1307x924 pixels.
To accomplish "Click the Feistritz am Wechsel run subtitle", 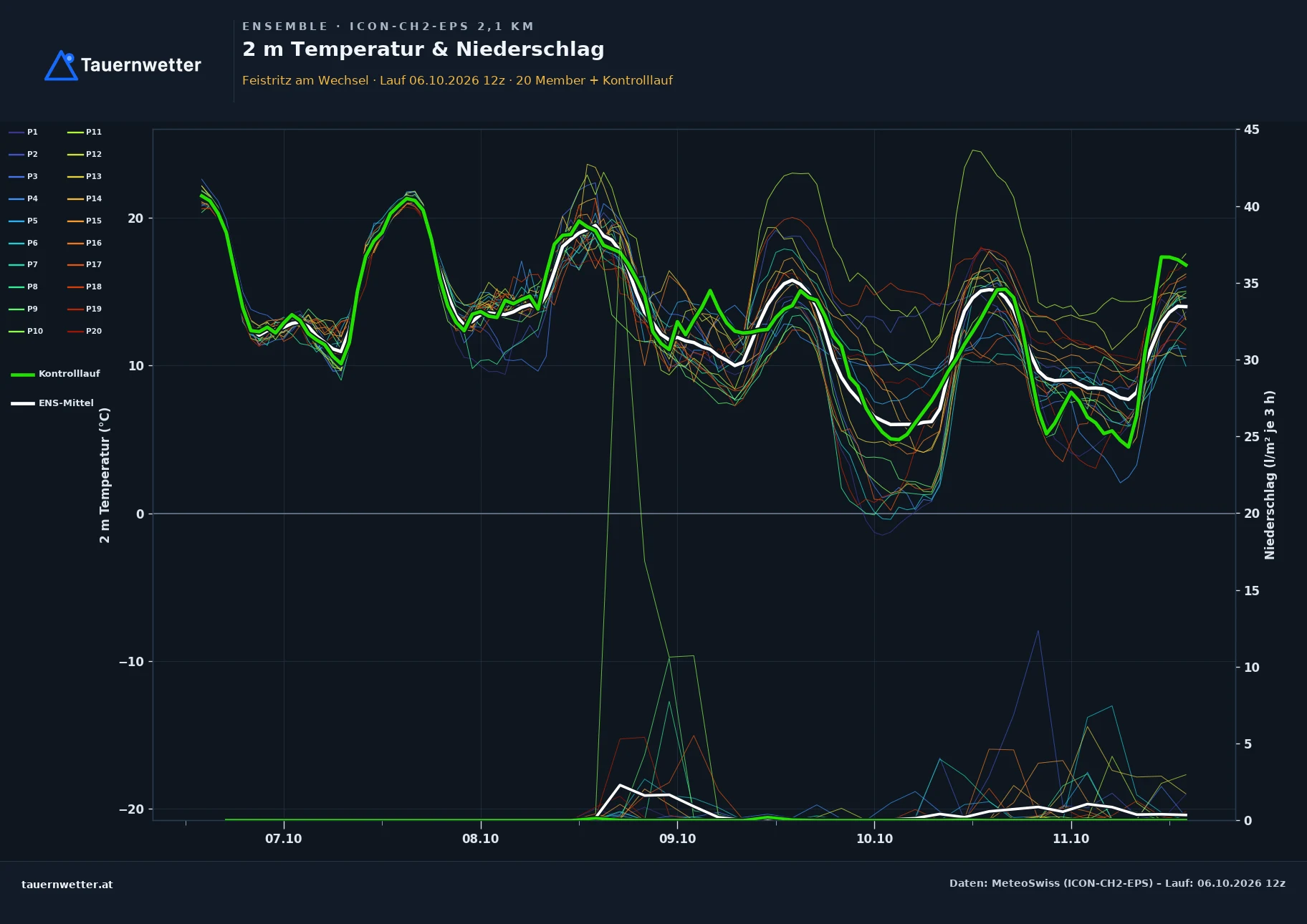I will tap(457, 80).
